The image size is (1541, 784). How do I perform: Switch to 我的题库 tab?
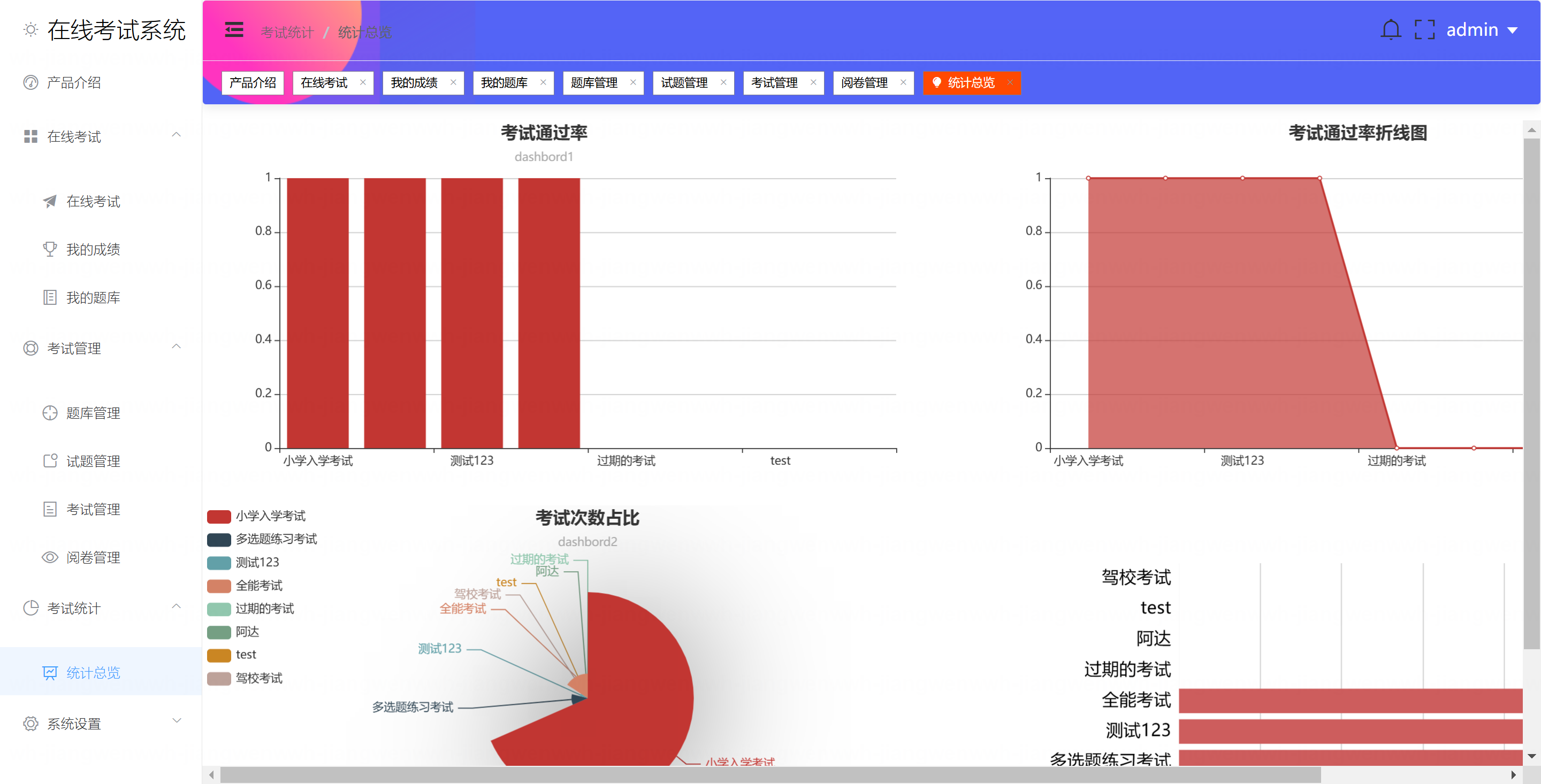[504, 82]
